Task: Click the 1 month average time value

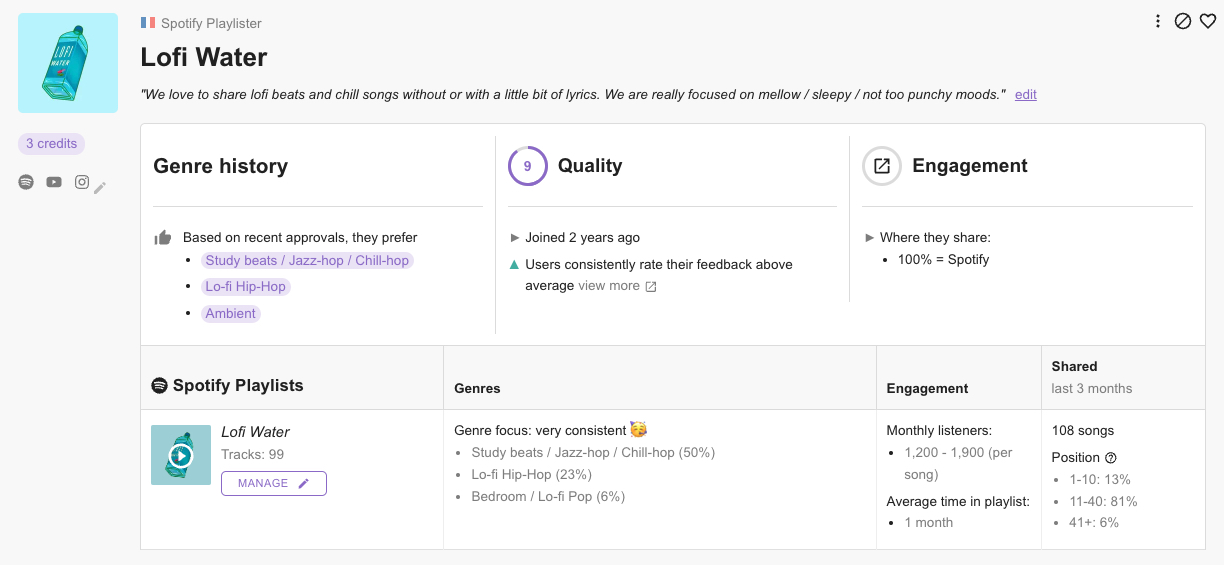Action: click(929, 522)
